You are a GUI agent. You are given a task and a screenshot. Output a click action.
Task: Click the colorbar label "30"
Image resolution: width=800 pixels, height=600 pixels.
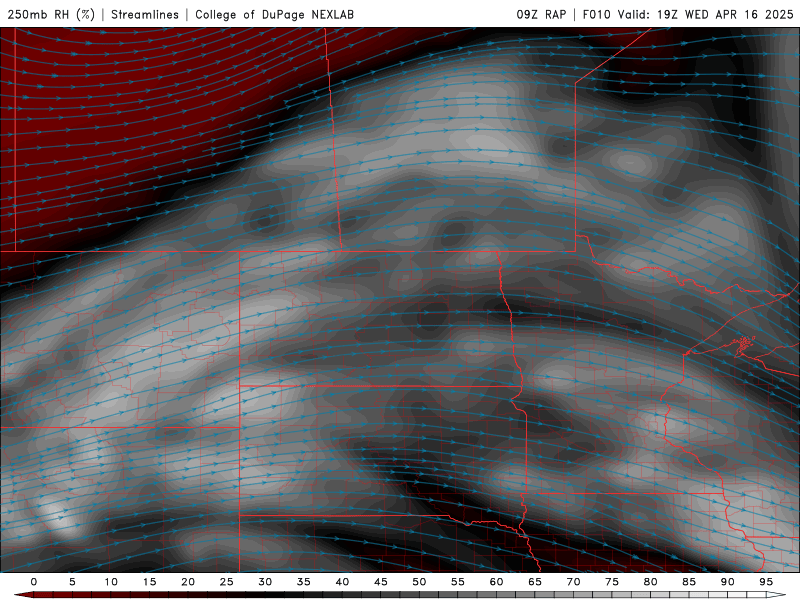[265, 582]
